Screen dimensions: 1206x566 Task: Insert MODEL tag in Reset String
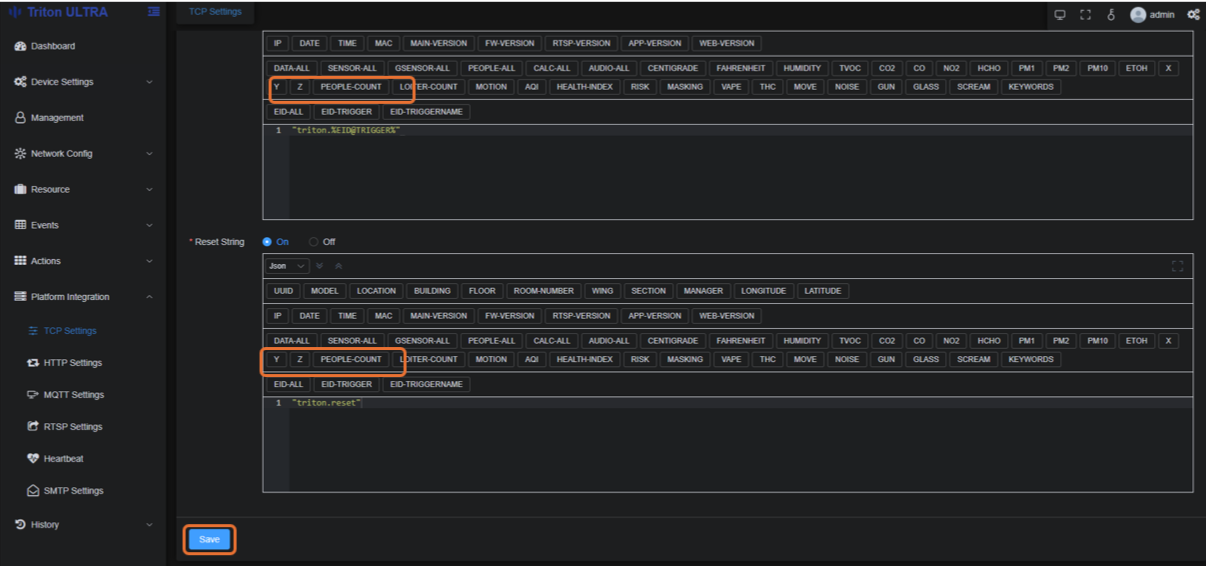(324, 291)
